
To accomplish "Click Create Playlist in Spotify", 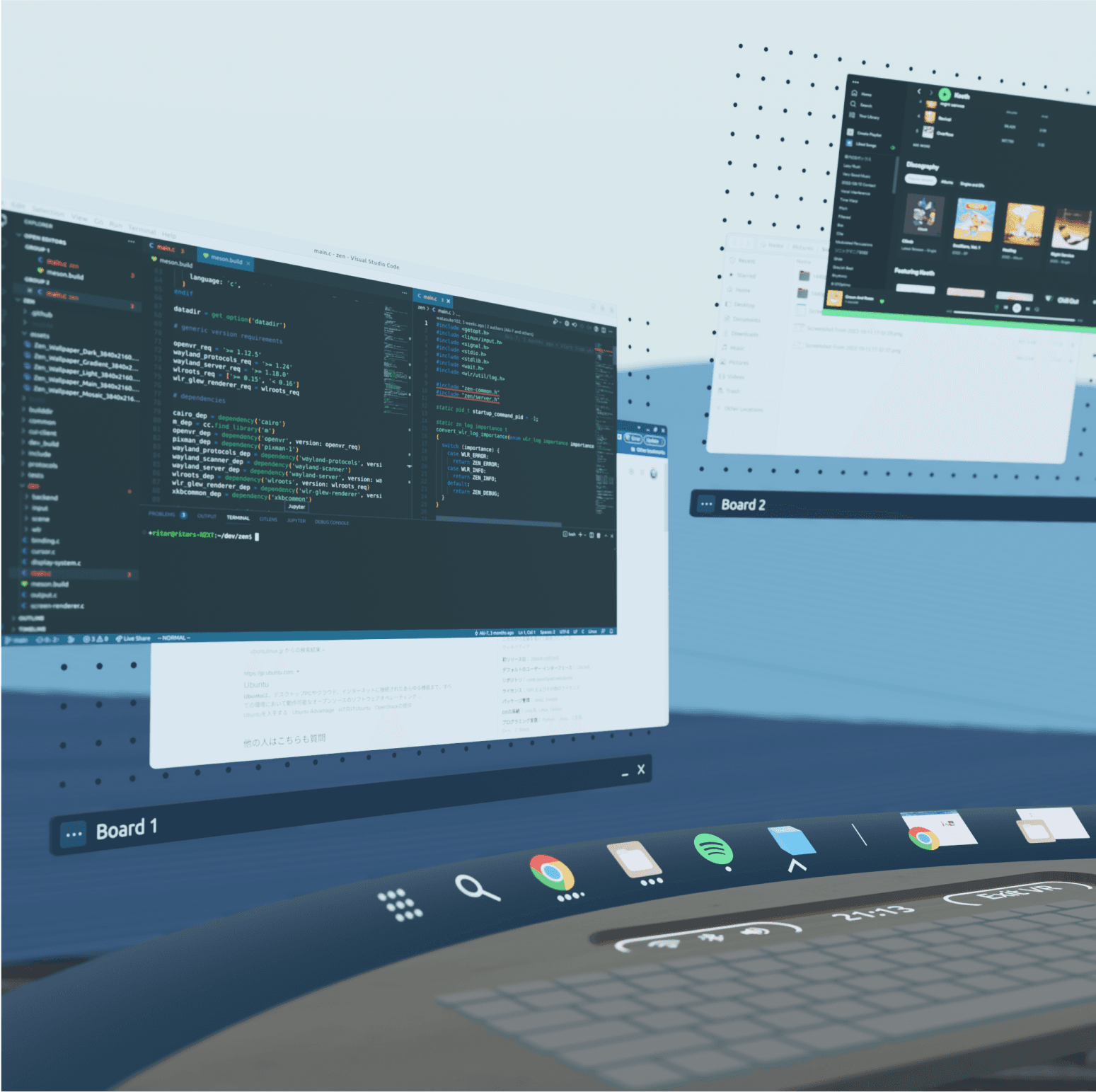I will click(x=865, y=133).
